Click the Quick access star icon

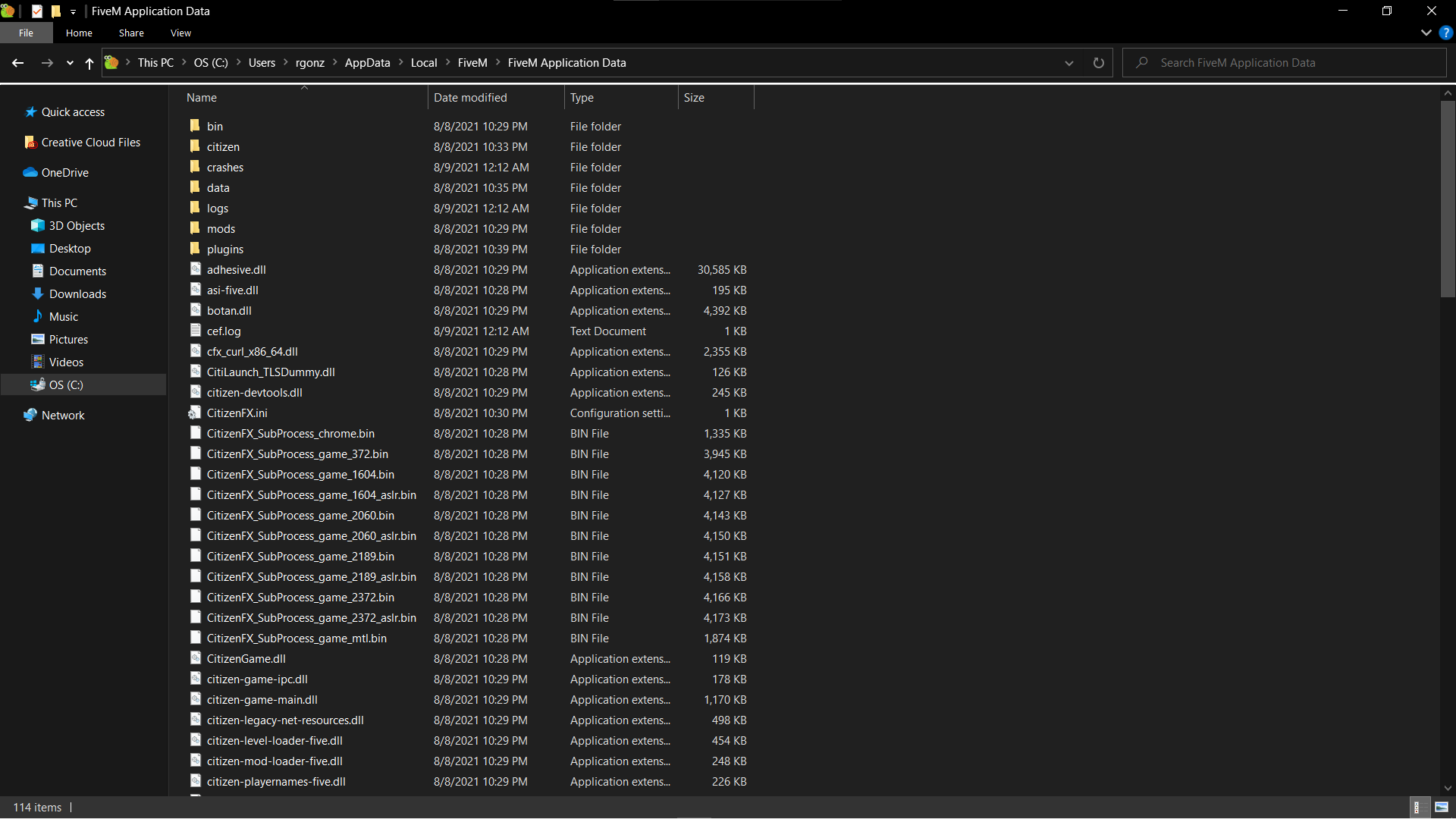pyautogui.click(x=31, y=111)
